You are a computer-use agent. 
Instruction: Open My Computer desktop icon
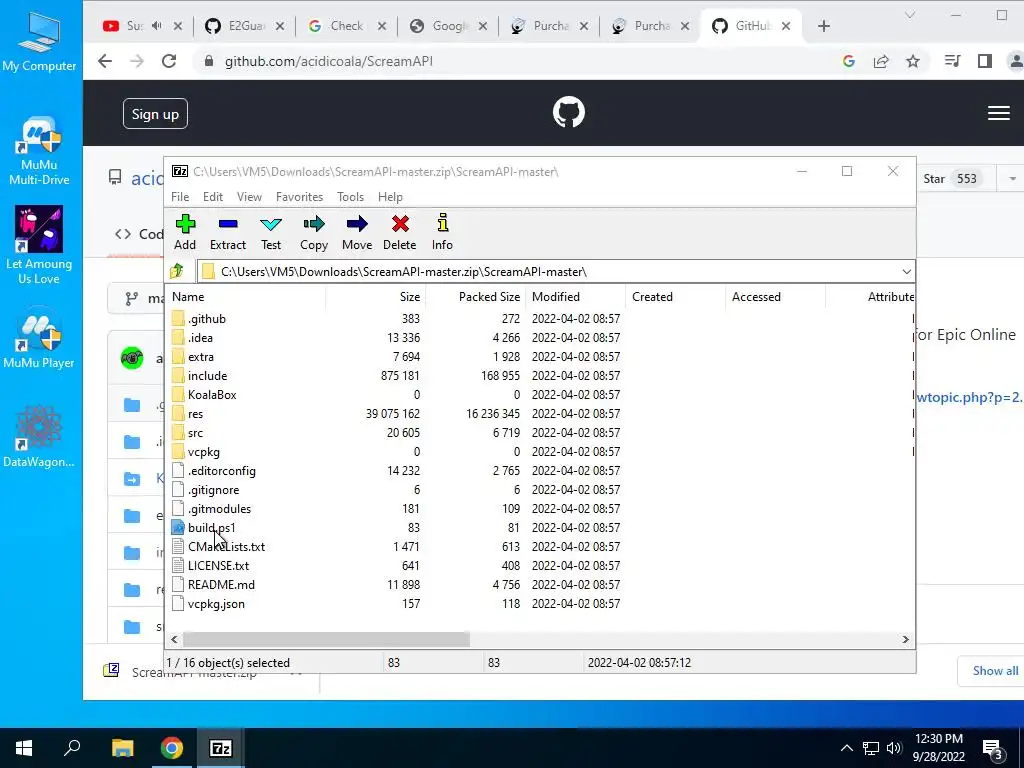[x=39, y=40]
